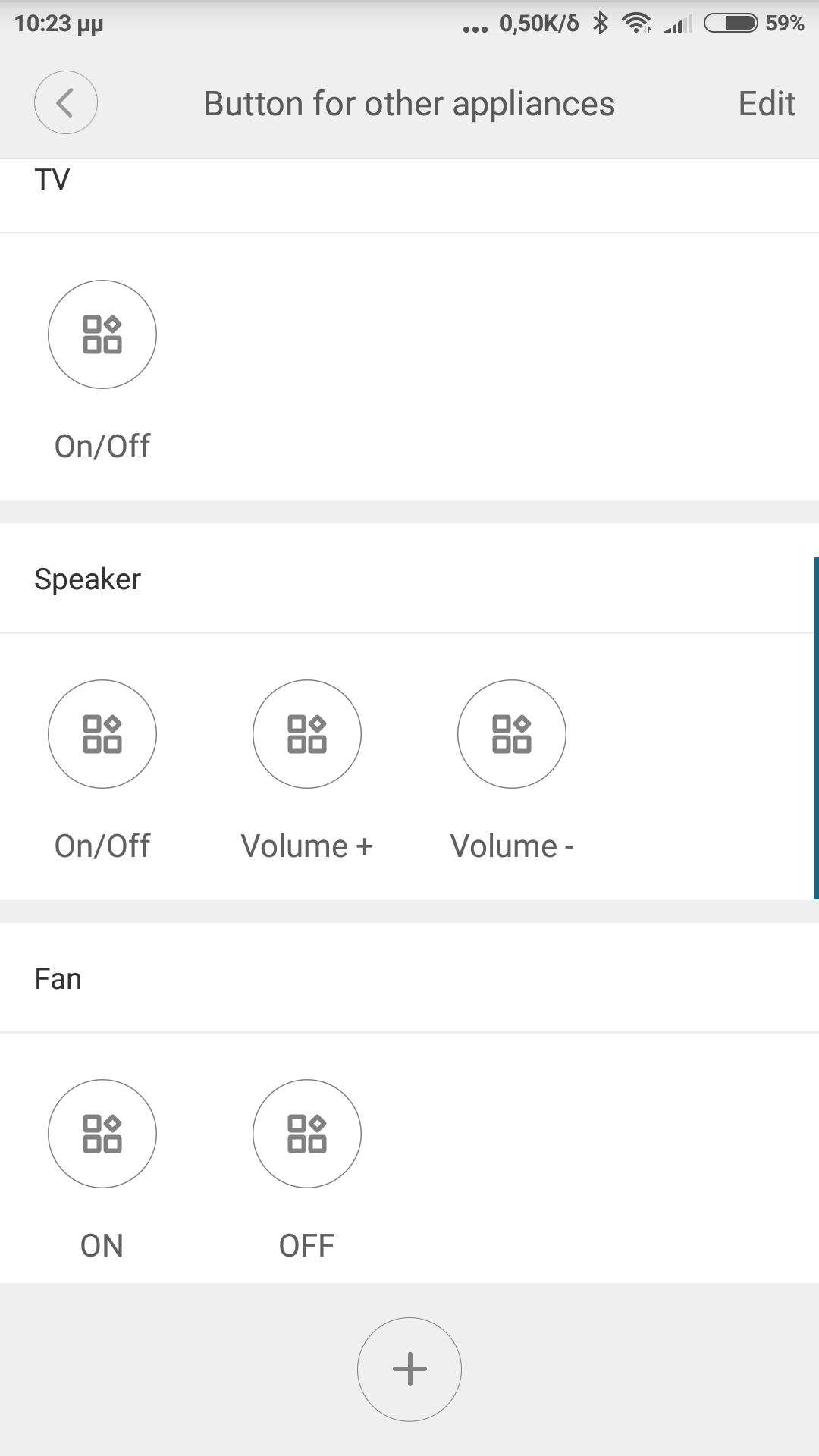Tap the Speaker Volume - icon
This screenshot has width=819, height=1456.
pyautogui.click(x=512, y=734)
